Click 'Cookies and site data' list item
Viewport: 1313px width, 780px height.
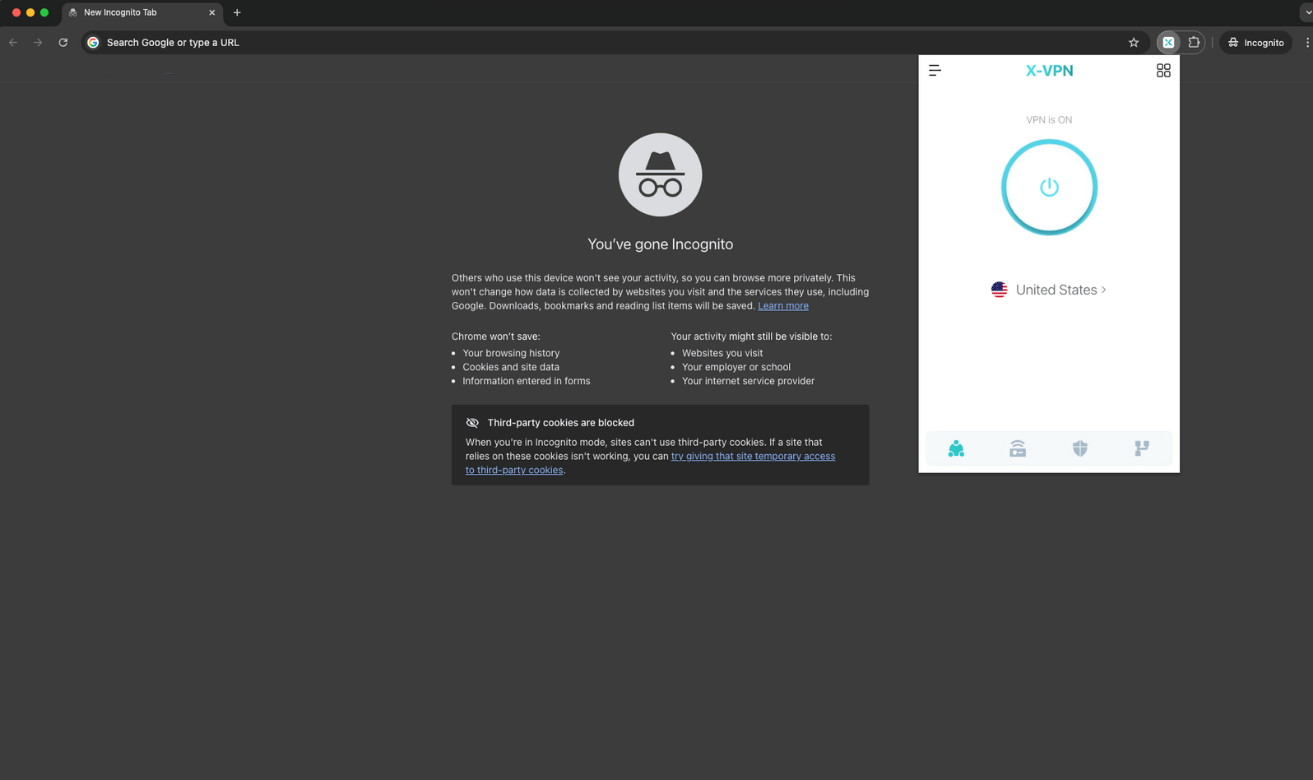511,367
